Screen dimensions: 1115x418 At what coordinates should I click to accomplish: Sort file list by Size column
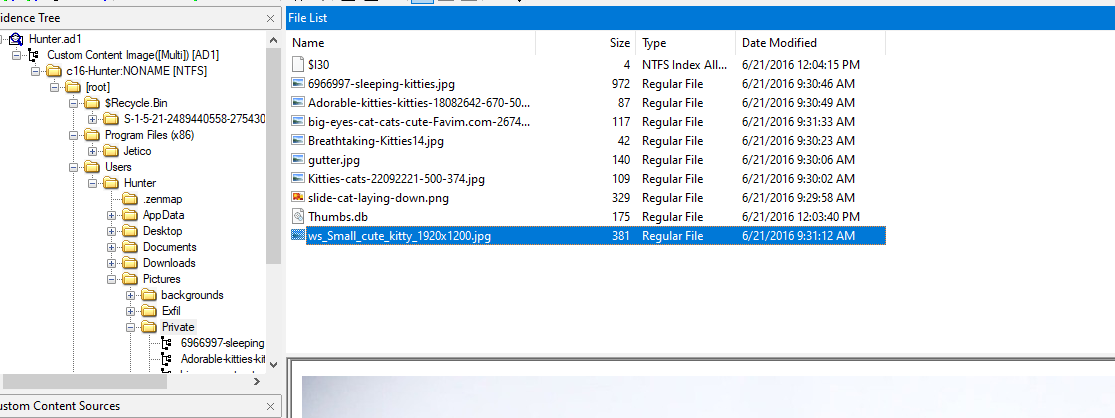[586, 43]
